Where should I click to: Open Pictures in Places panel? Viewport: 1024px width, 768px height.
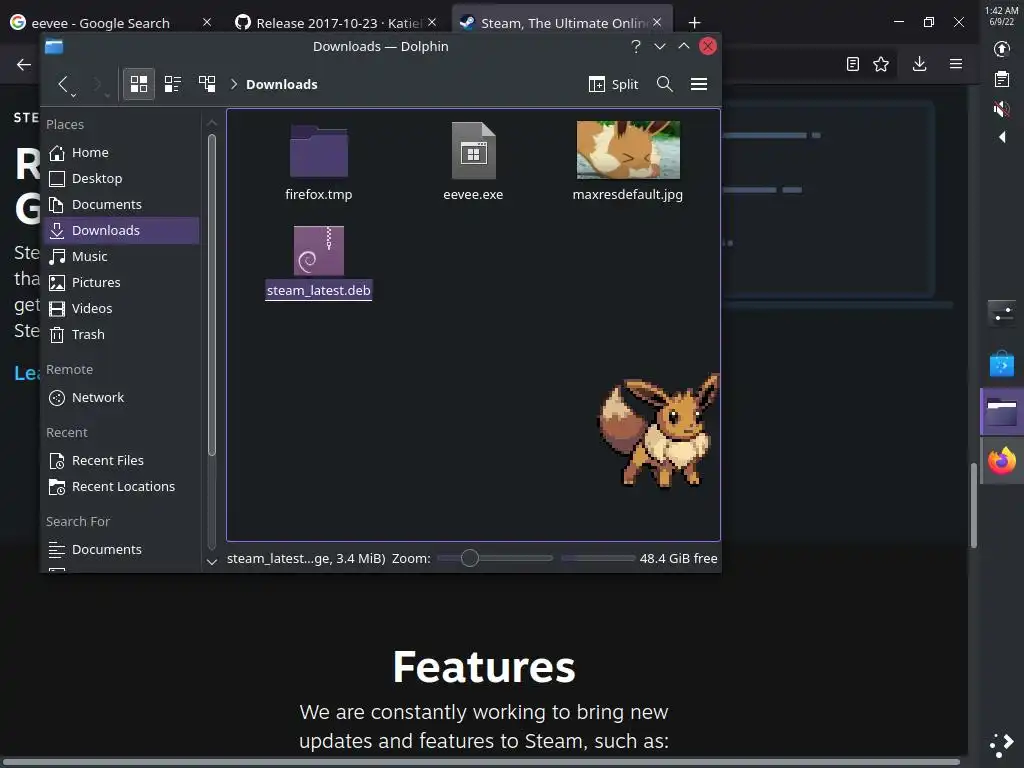pyautogui.click(x=123, y=282)
